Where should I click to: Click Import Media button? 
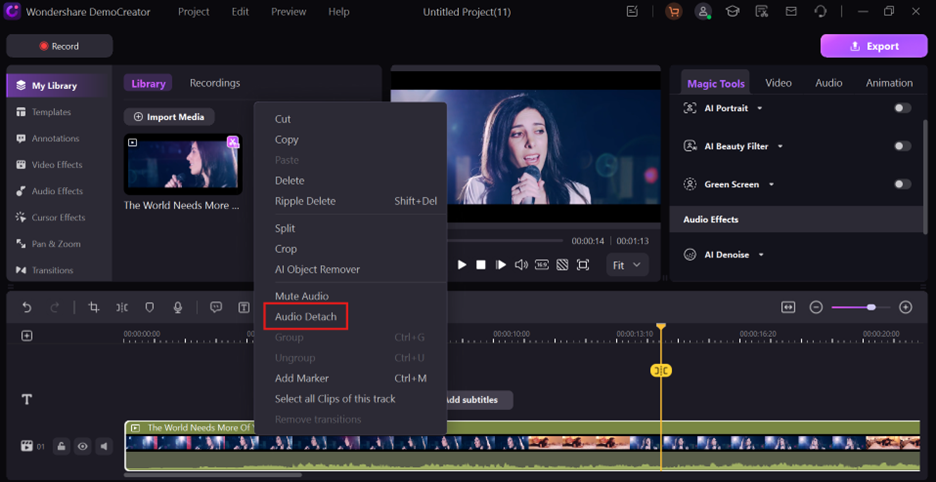(169, 117)
